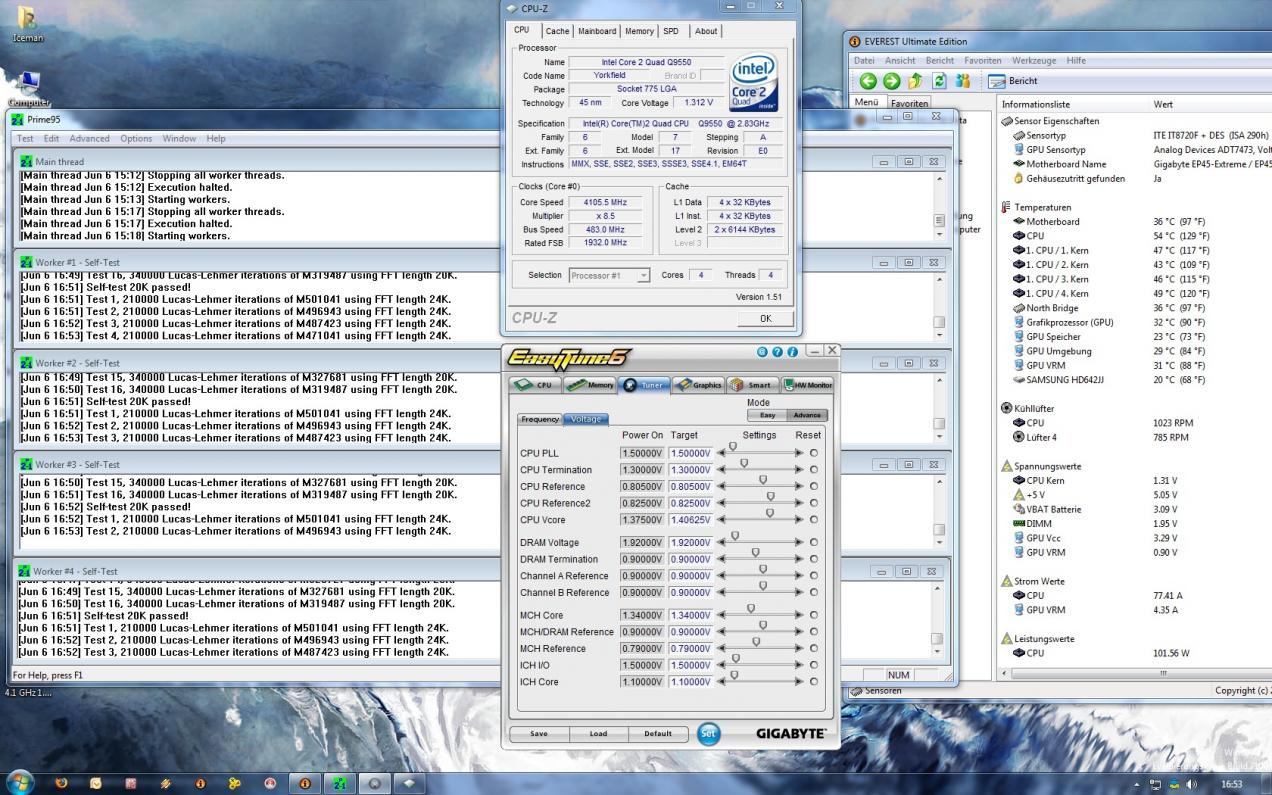Decrease CPU Vcore with left arrow
1272x795 pixels.
click(722, 520)
